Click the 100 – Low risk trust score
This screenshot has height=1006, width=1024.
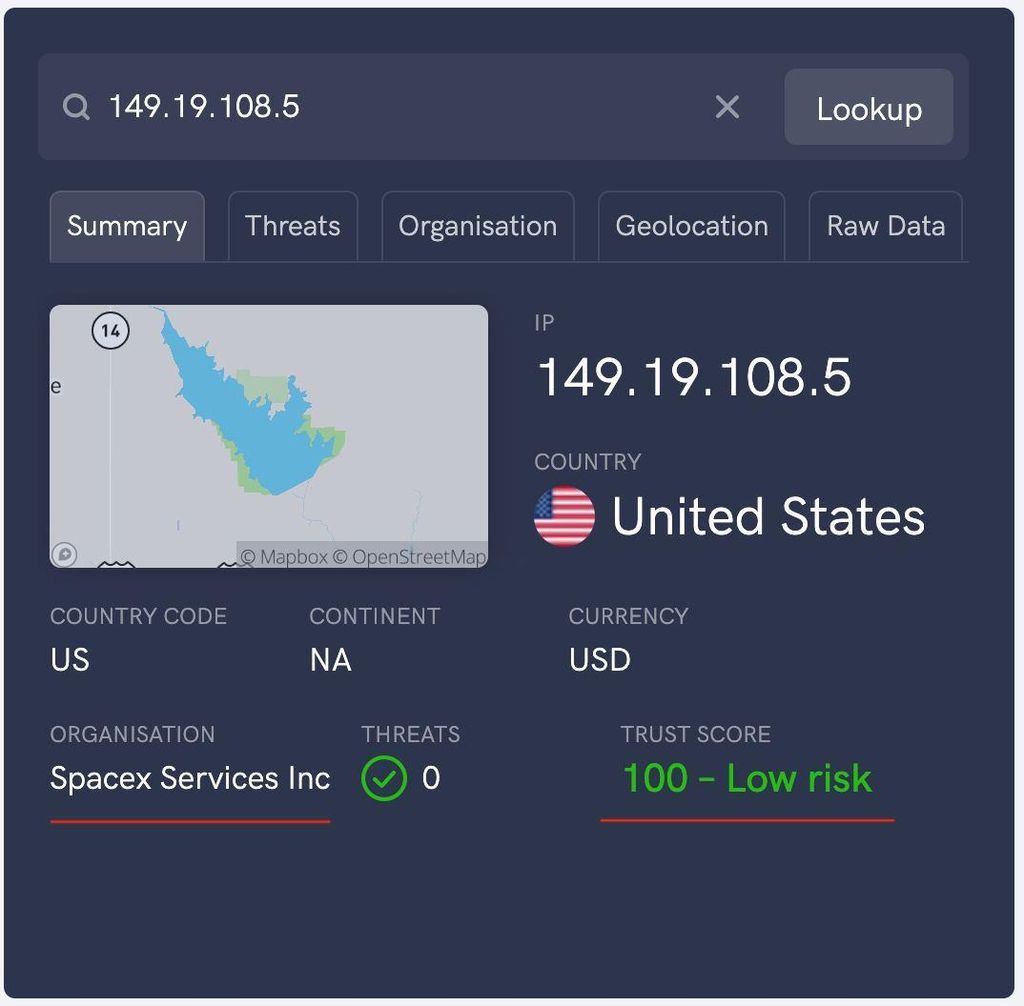pyautogui.click(x=747, y=778)
